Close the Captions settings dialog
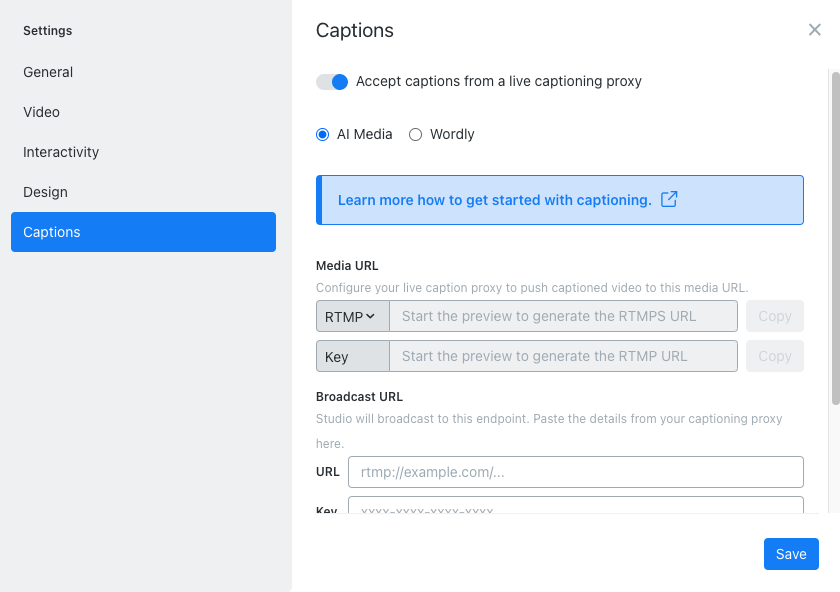840x592 pixels. pos(814,30)
